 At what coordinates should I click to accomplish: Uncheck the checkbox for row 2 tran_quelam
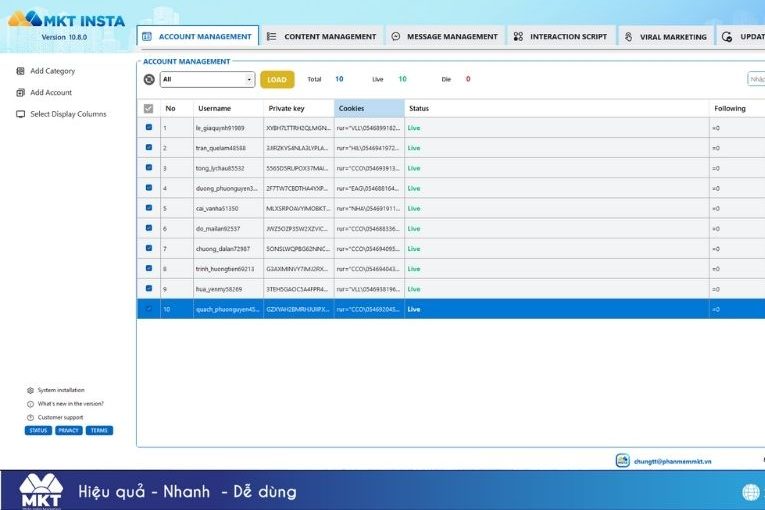[x=149, y=147]
